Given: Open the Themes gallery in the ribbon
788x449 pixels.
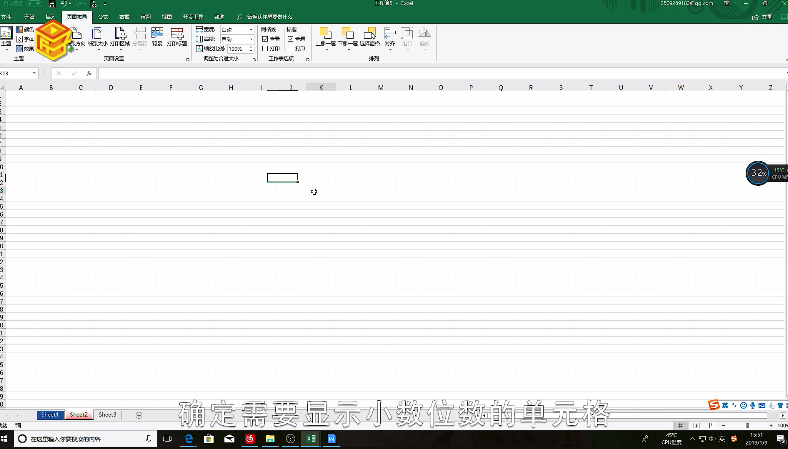Looking at the screenshot, I should (6, 38).
